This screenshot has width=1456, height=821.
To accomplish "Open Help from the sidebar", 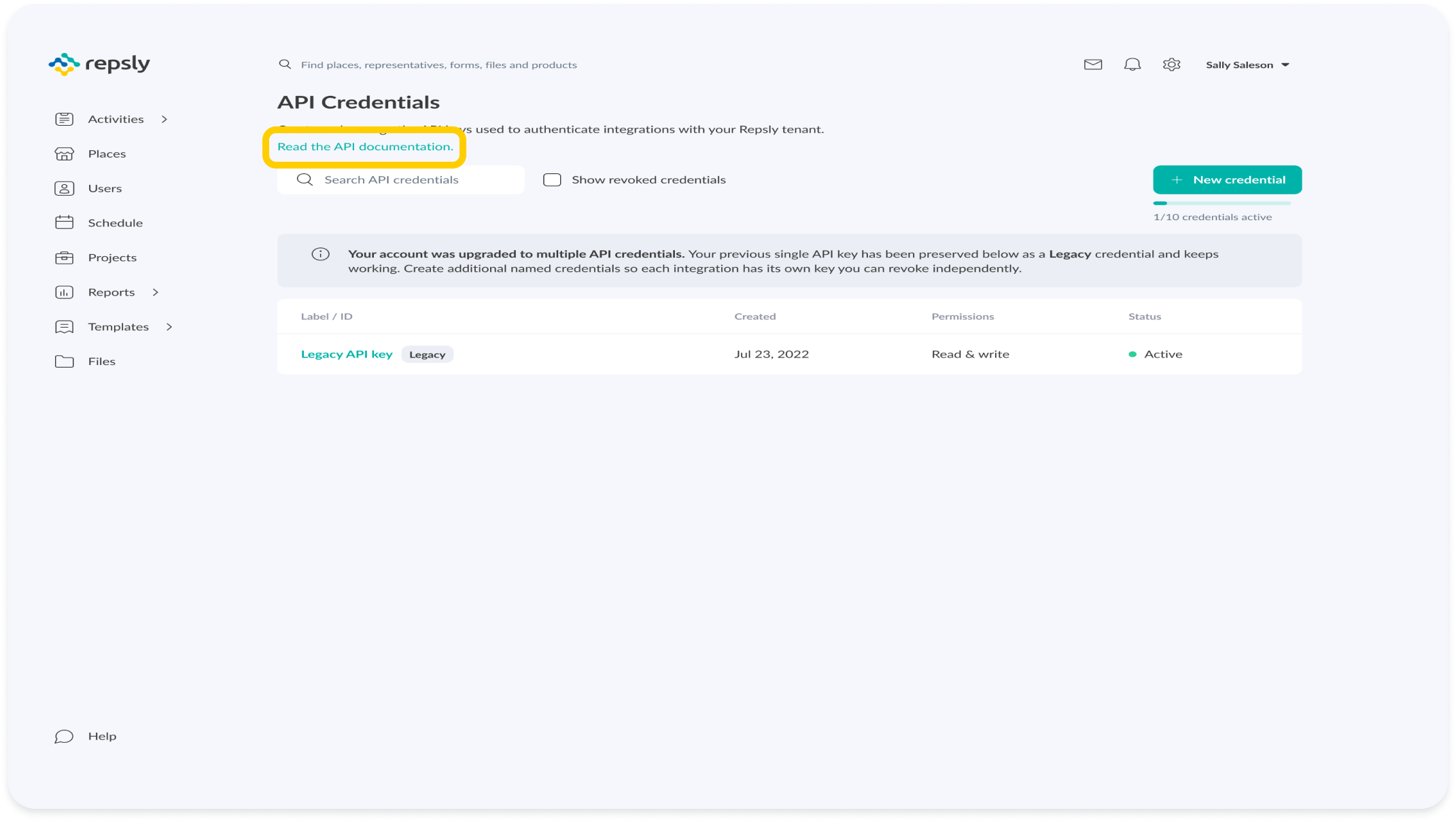I will (102, 737).
